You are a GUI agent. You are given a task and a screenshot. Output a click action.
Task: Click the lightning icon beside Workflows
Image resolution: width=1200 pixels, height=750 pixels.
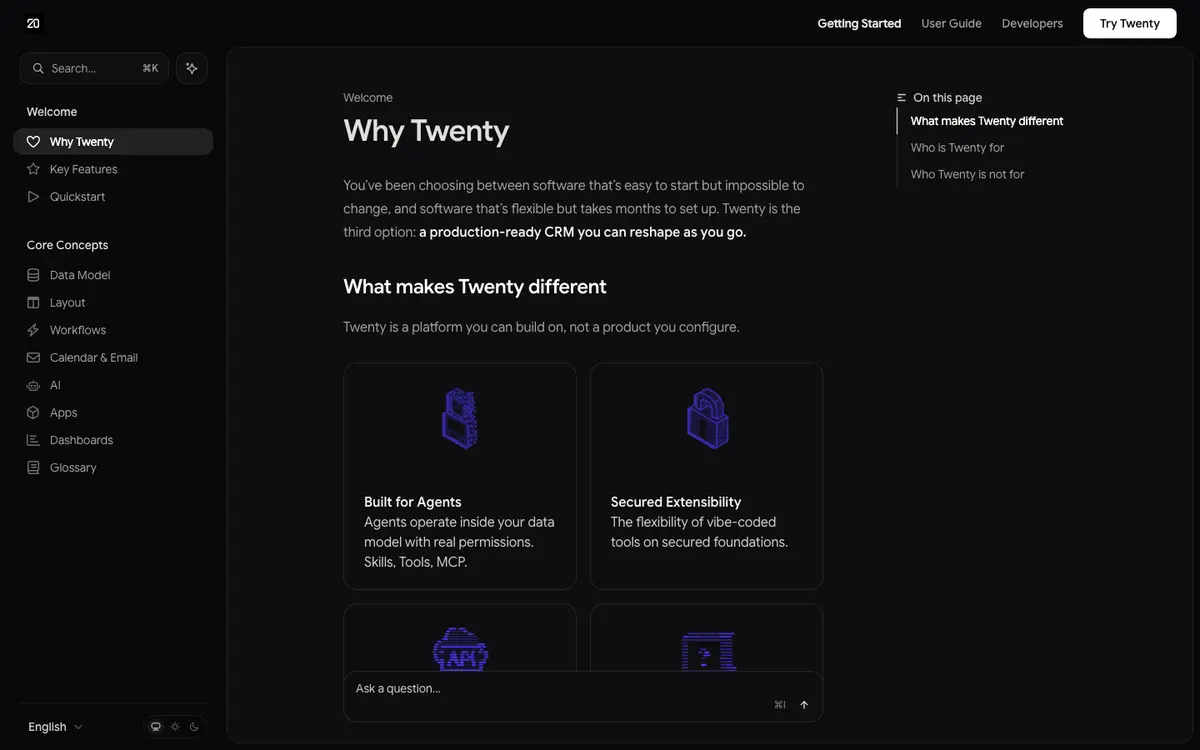click(33, 330)
